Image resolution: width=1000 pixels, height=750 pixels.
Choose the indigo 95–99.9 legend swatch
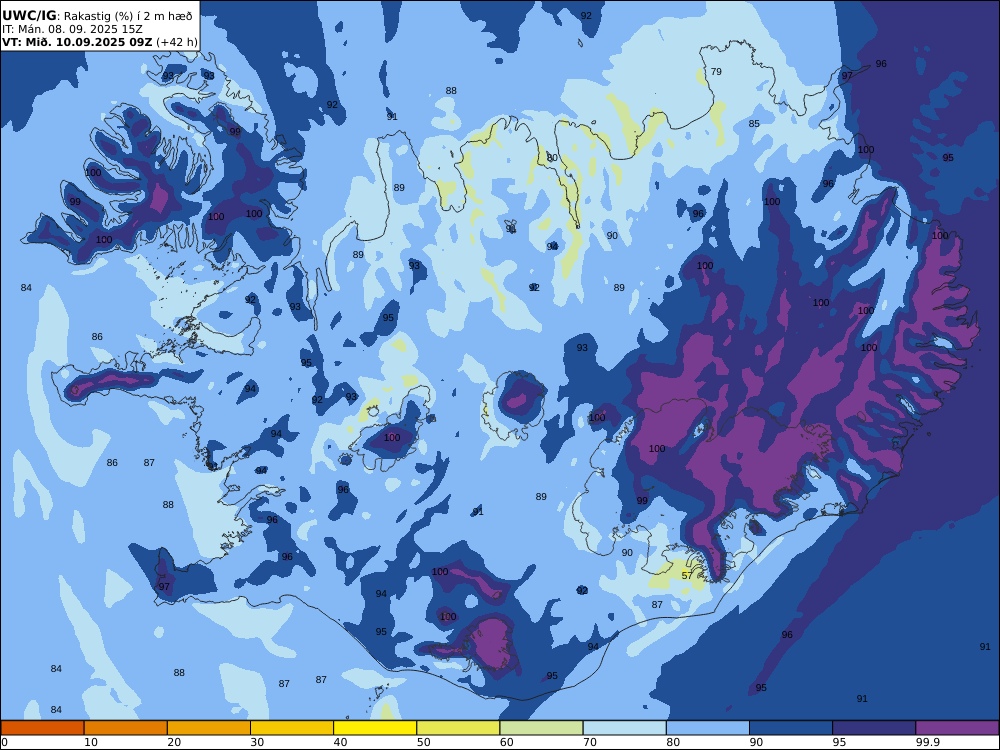[874, 728]
